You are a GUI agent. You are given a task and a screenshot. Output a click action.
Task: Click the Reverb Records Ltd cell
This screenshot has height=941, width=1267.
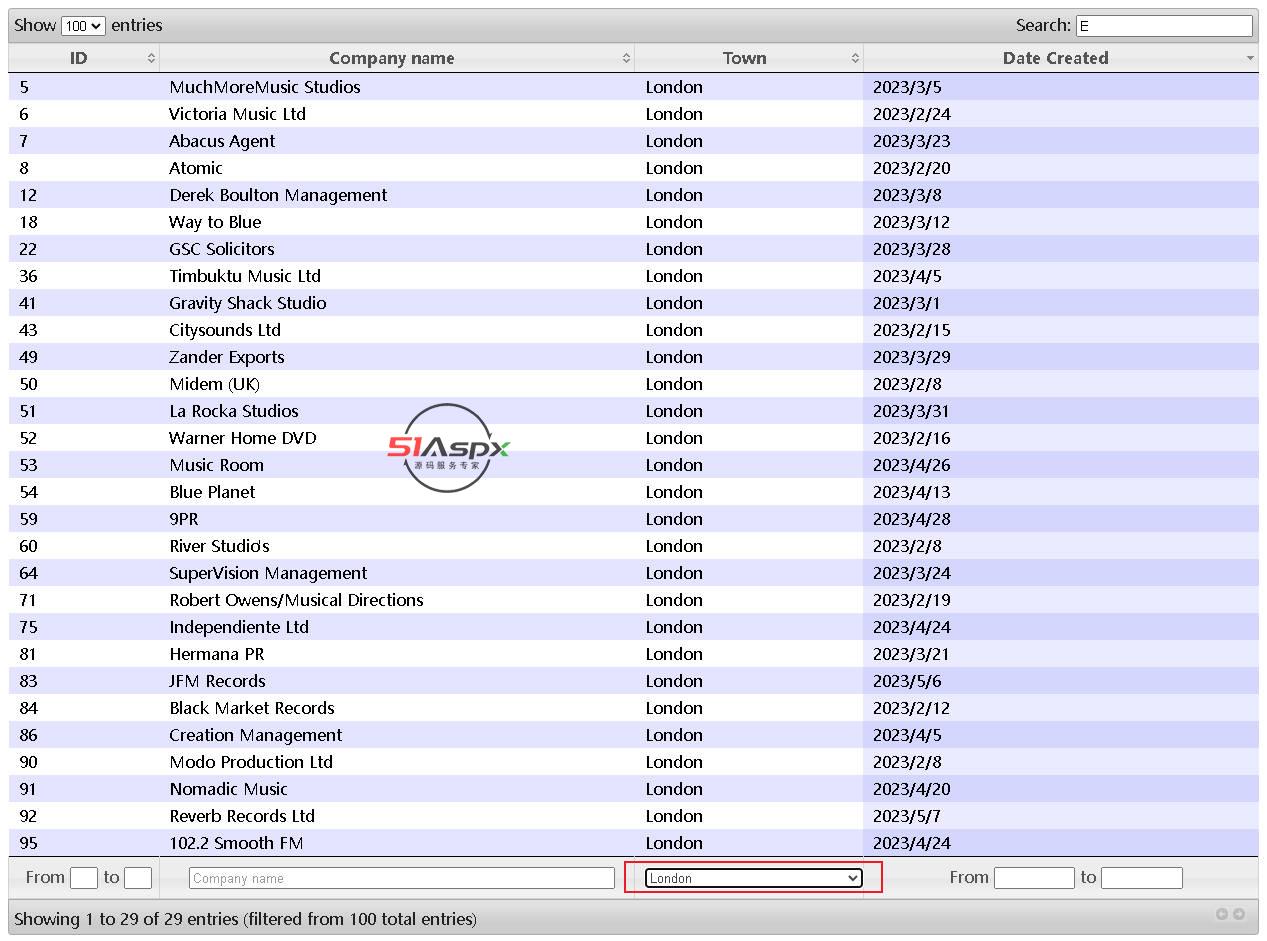pyautogui.click(x=242, y=816)
